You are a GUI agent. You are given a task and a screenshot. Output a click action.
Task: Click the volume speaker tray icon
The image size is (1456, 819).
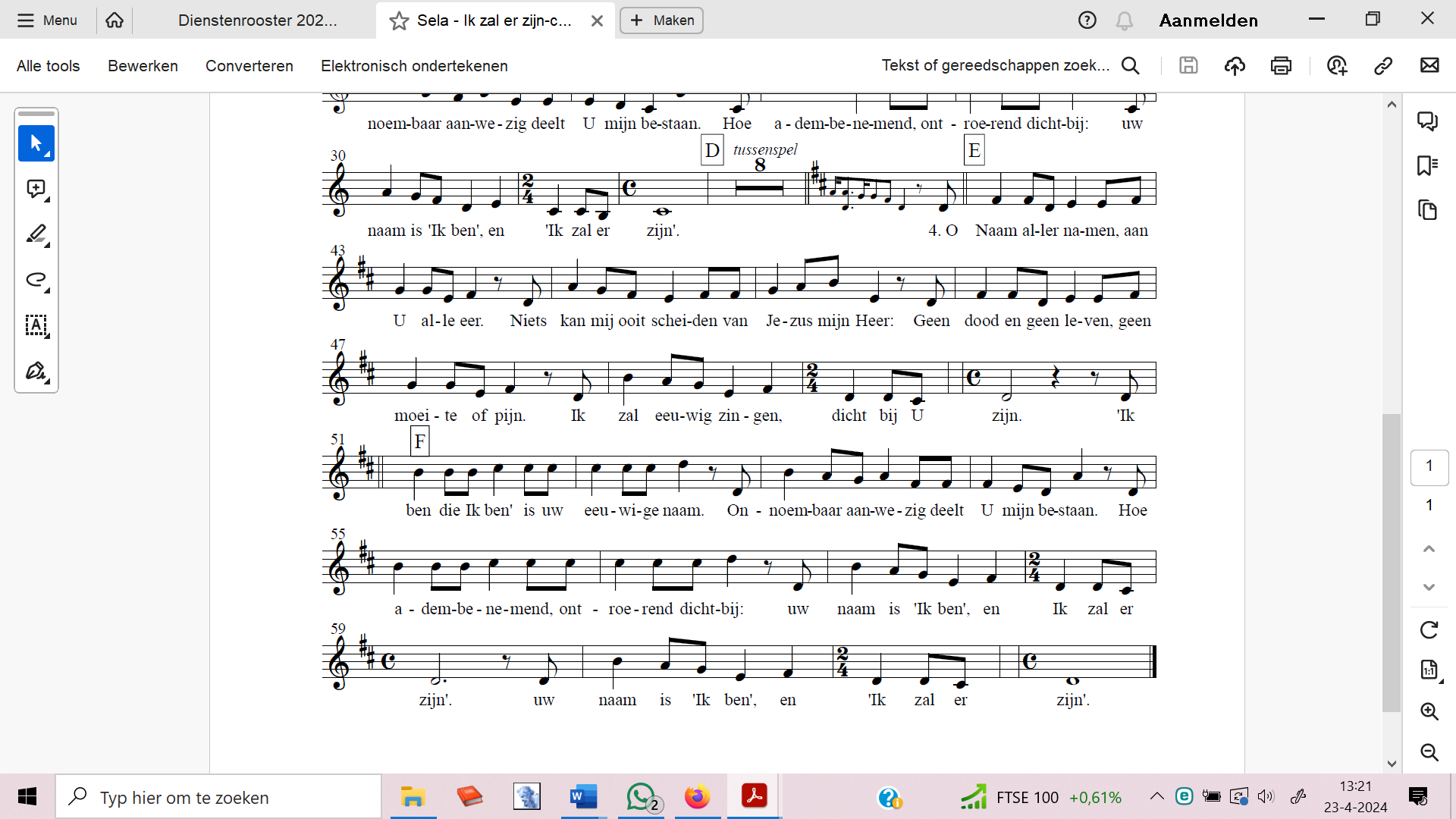pos(1266,796)
